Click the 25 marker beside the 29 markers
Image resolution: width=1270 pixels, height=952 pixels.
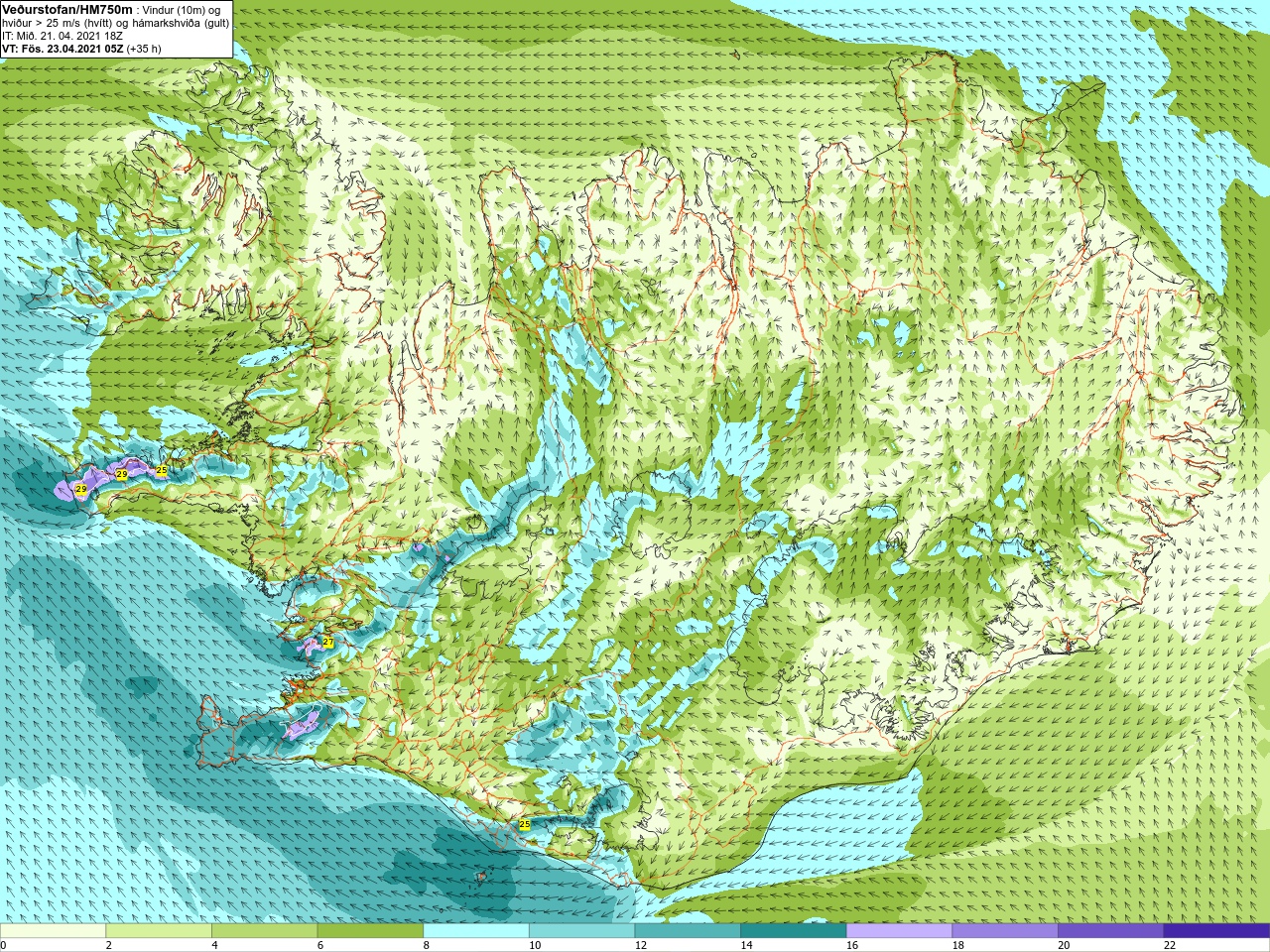tap(162, 469)
